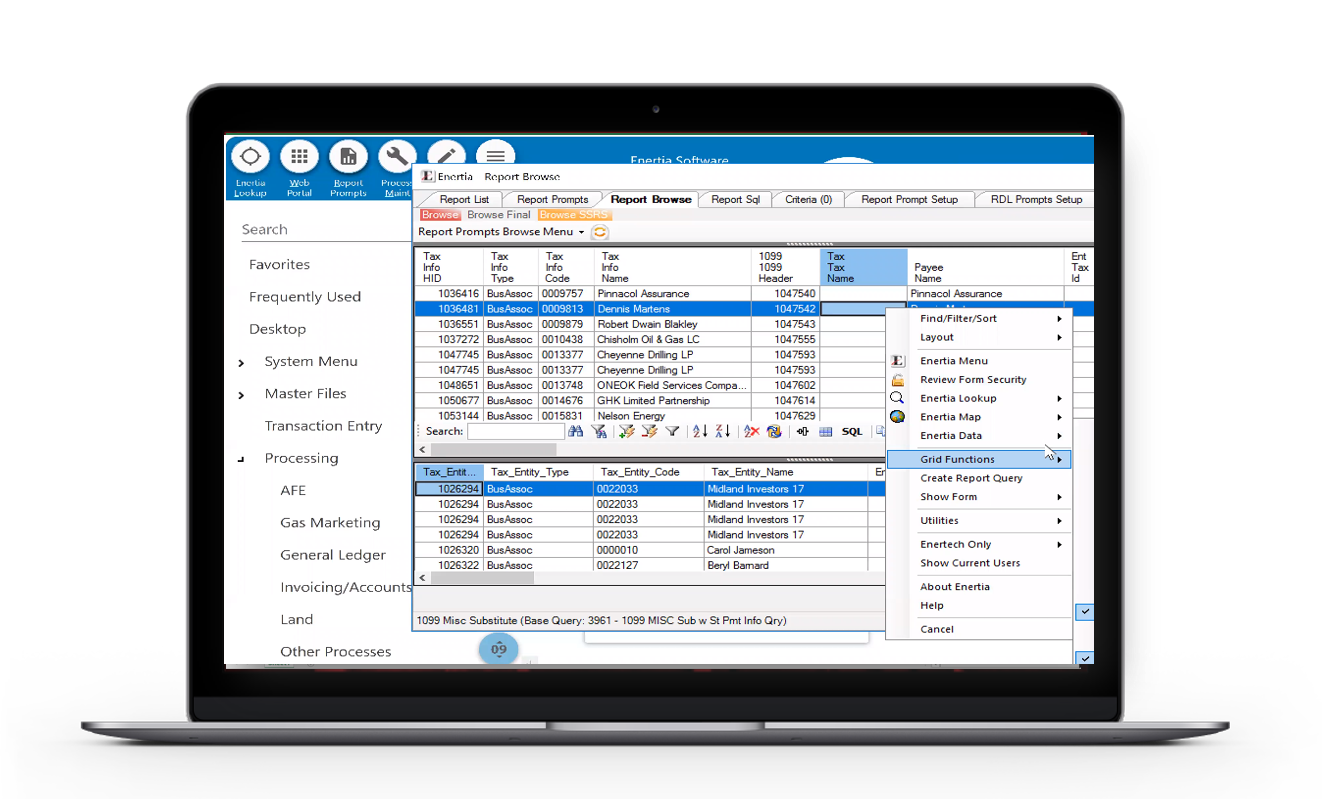
Task: Click the filter-with-binoculars icon in grid toolbar
Action: click(x=599, y=431)
